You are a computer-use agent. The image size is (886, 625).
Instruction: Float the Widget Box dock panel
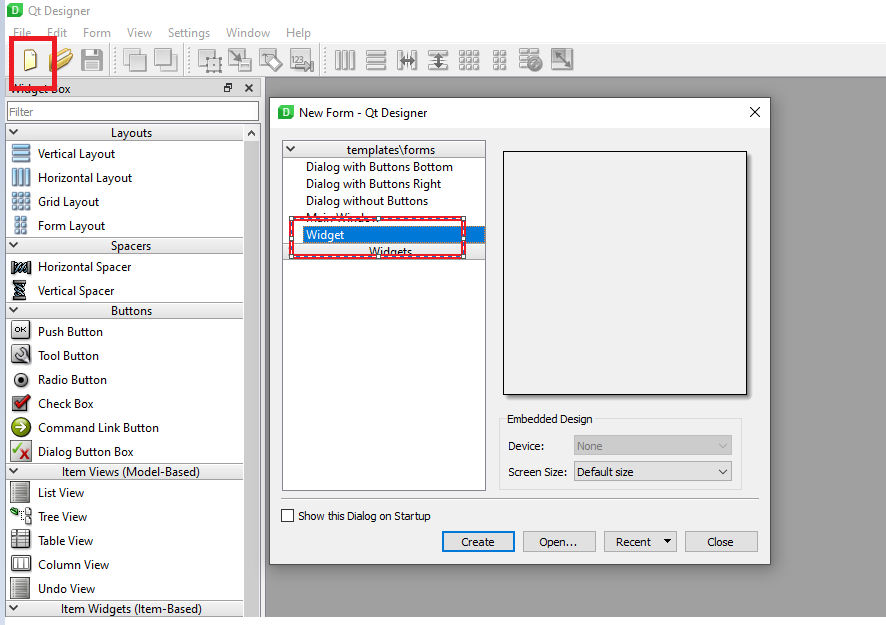point(228,88)
